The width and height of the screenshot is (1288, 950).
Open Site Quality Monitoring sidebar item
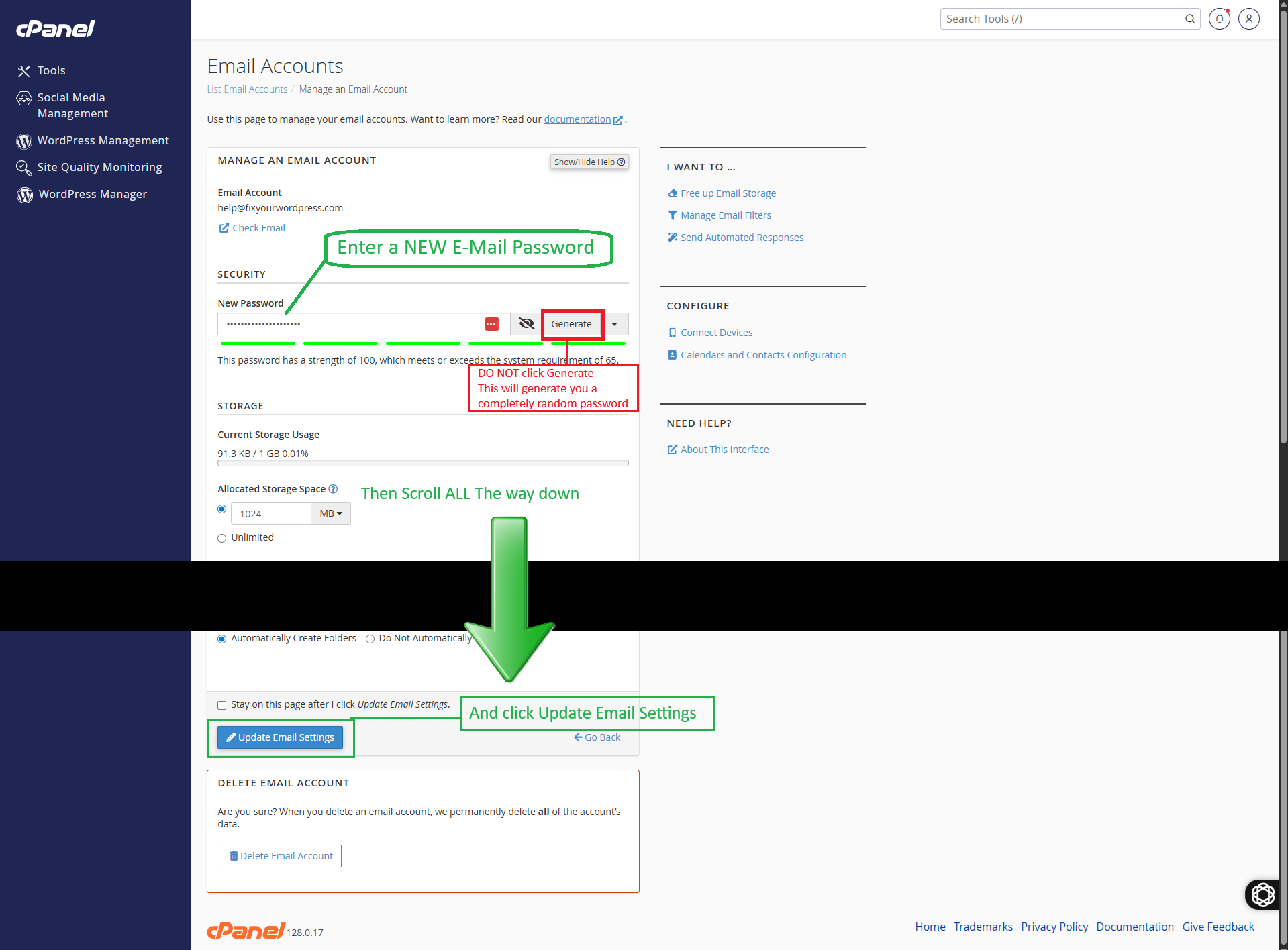pyautogui.click(x=99, y=167)
